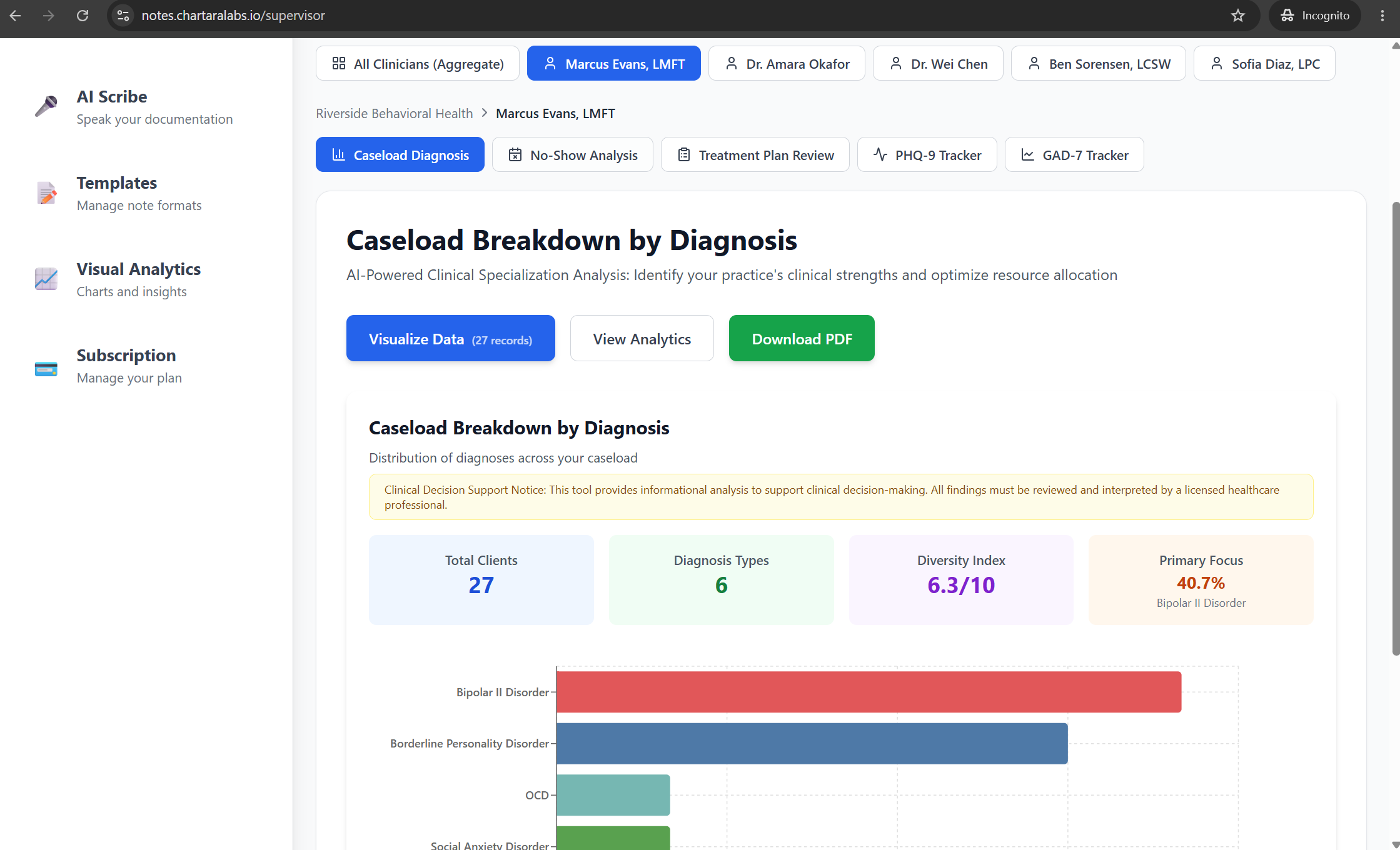This screenshot has height=850, width=1400.
Task: Click grid icon on All Clinicians tab
Action: (339, 63)
